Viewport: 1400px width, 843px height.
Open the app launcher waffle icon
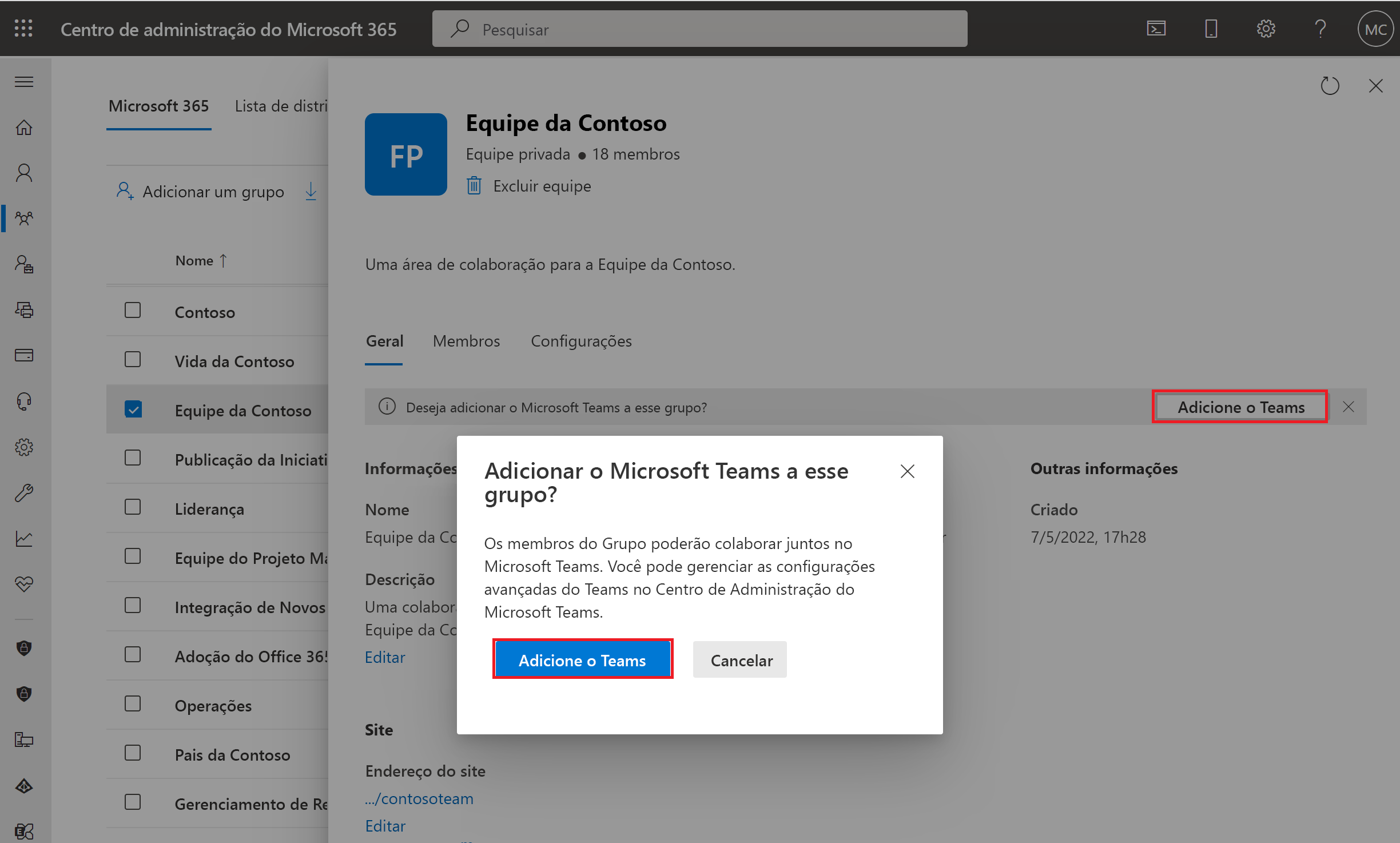click(x=23, y=28)
